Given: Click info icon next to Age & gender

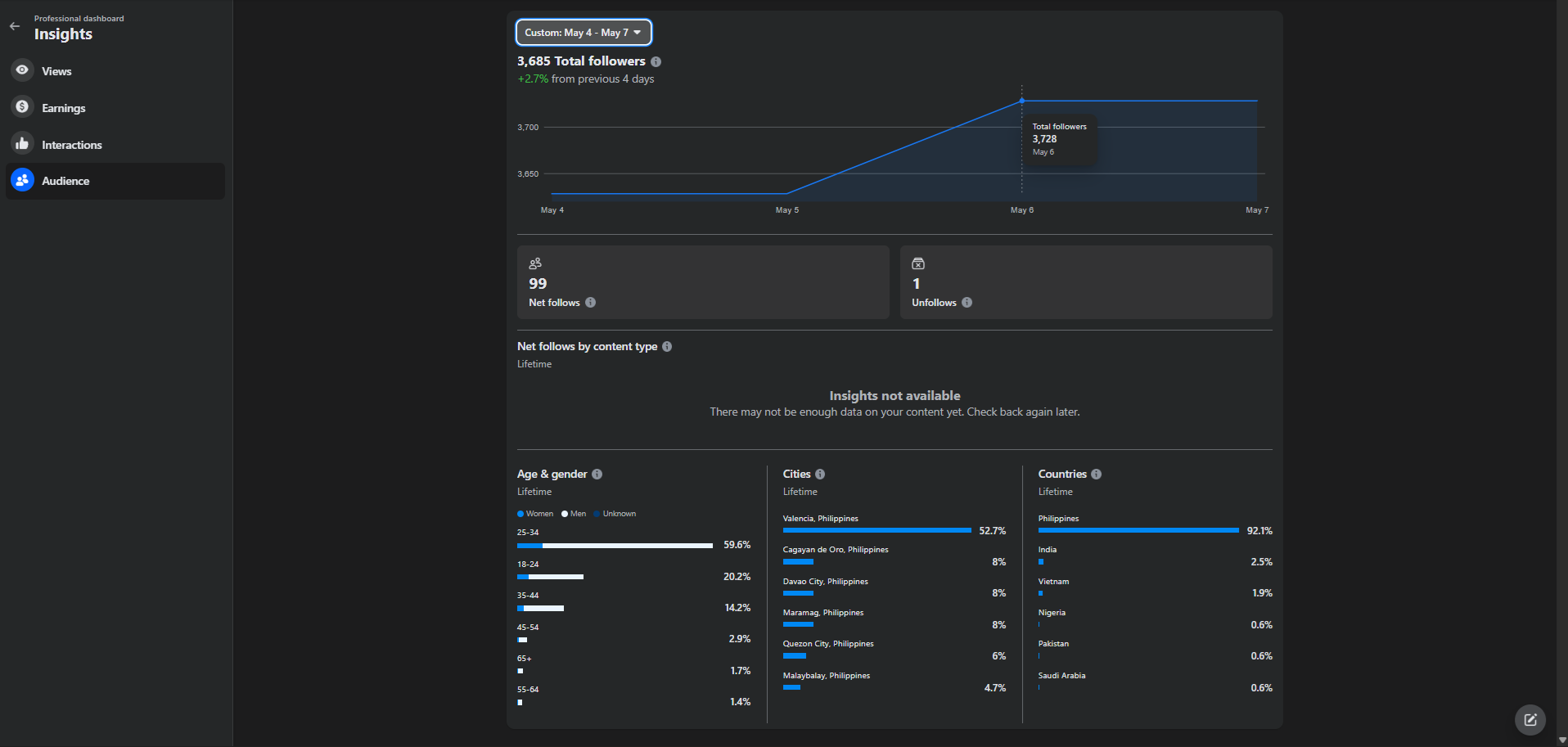Looking at the screenshot, I should tap(597, 475).
